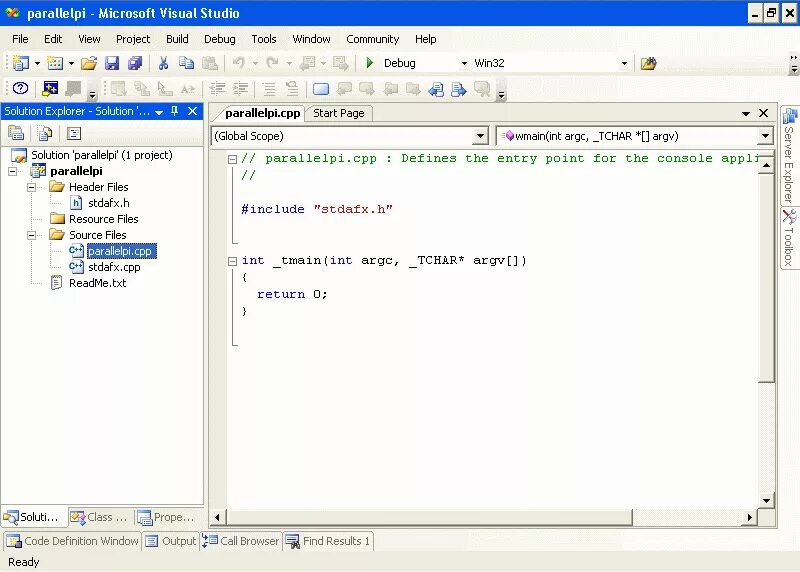Open the Solution Platforms Win32 dropdown
The height and width of the screenshot is (572, 800).
pos(624,63)
